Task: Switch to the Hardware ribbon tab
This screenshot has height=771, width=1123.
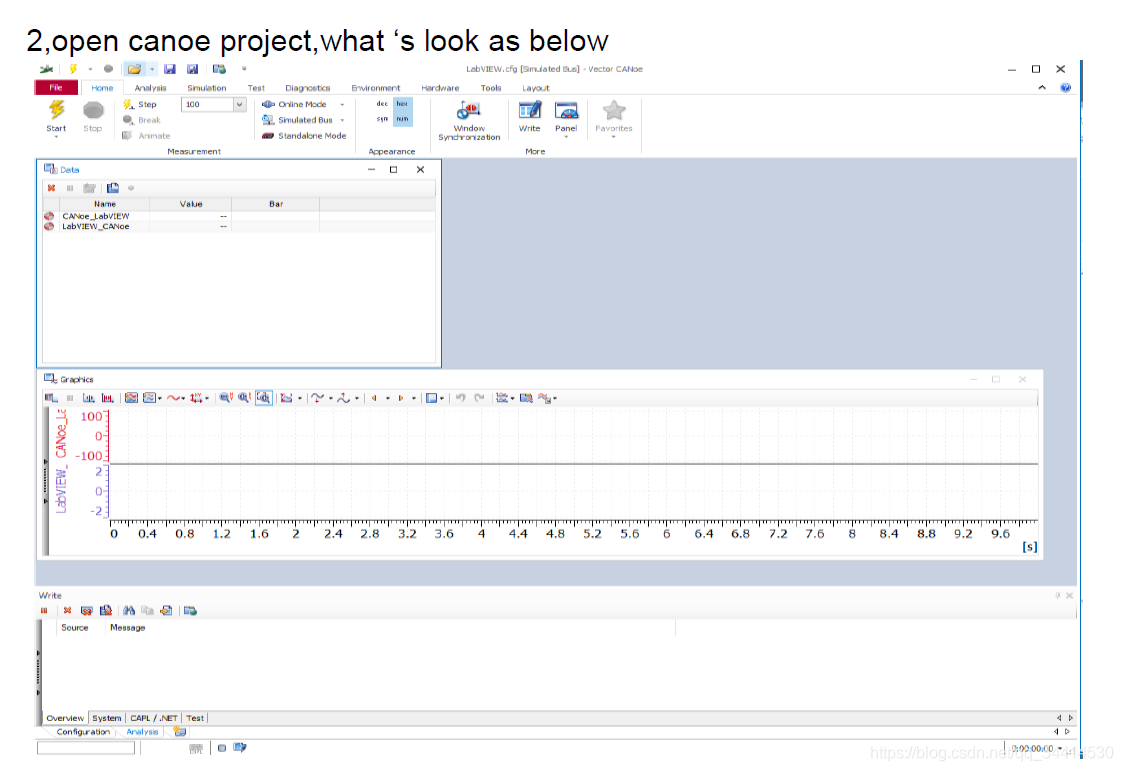Action: pos(440,88)
